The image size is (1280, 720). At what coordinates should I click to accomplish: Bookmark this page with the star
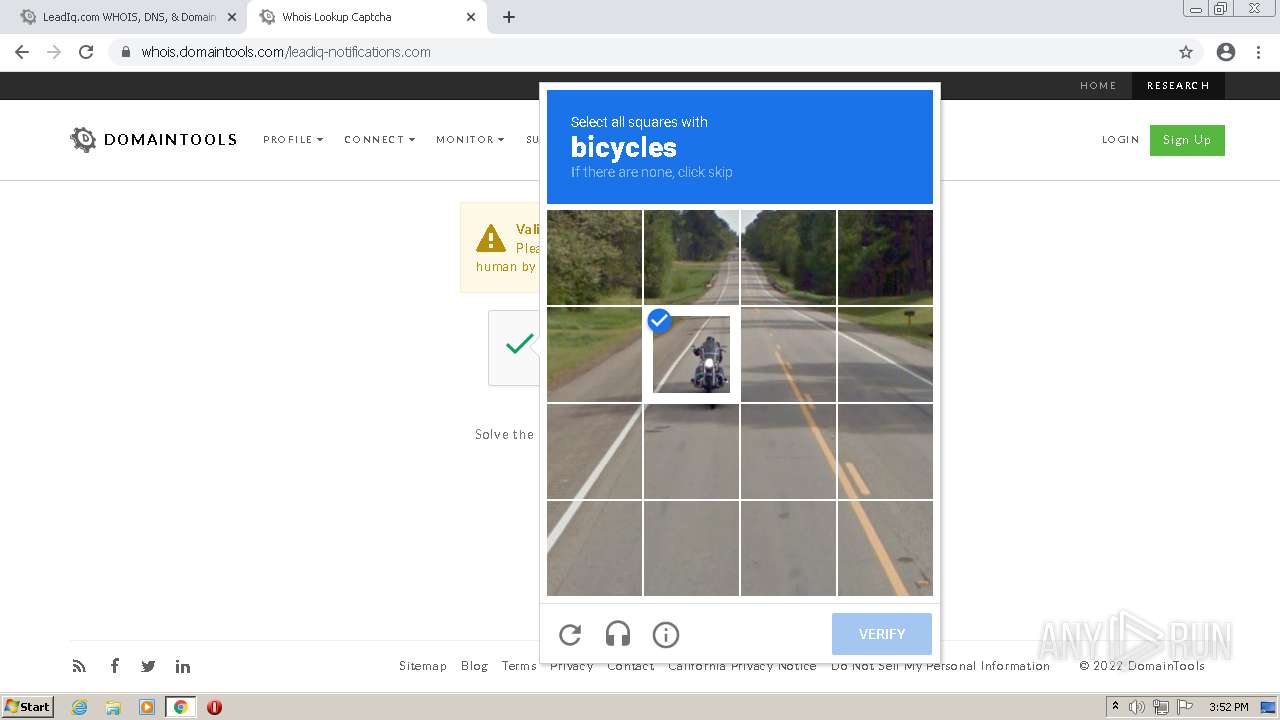pyautogui.click(x=1186, y=52)
